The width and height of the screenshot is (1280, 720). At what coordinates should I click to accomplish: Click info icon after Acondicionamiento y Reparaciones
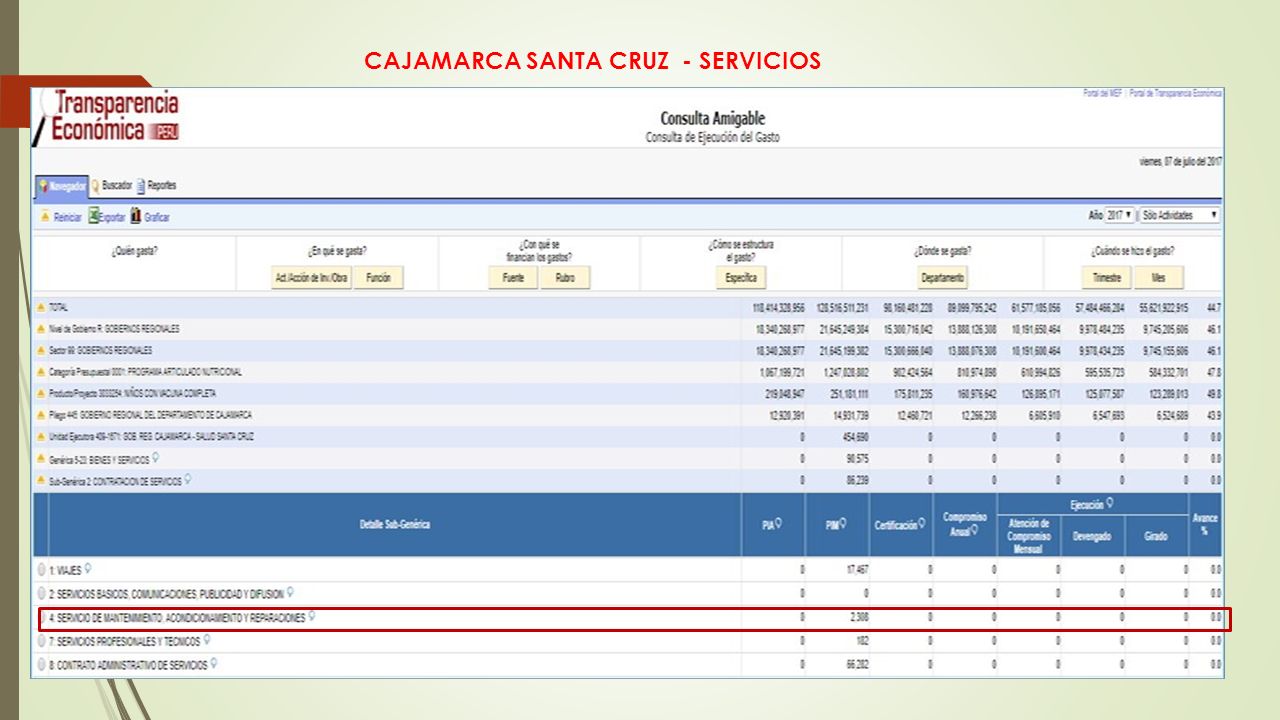[312, 616]
